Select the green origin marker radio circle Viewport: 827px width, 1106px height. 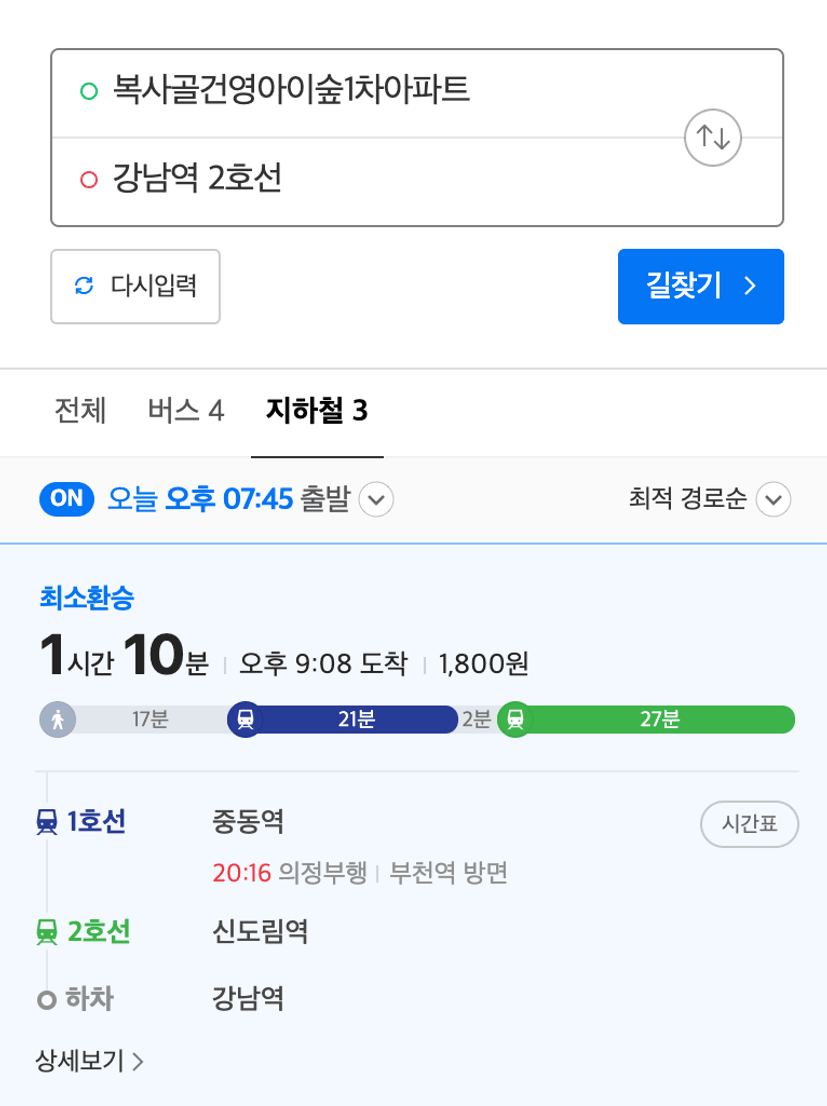tap(89, 91)
